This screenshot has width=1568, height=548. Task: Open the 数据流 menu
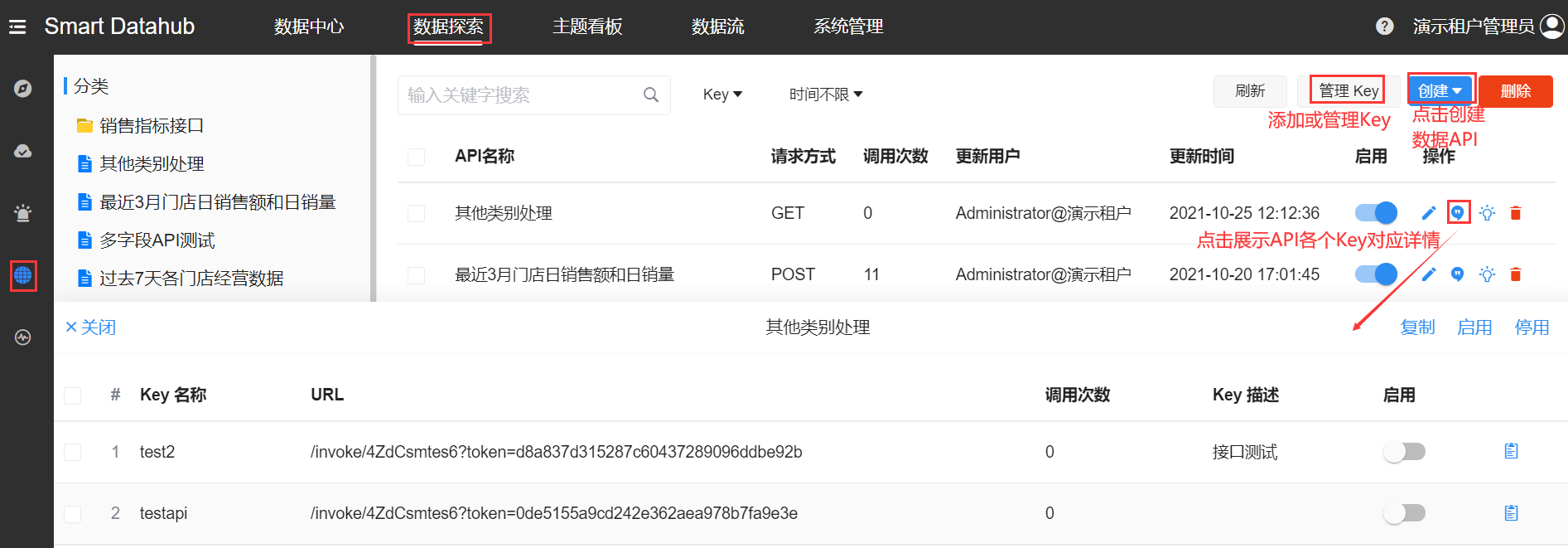pyautogui.click(x=718, y=27)
